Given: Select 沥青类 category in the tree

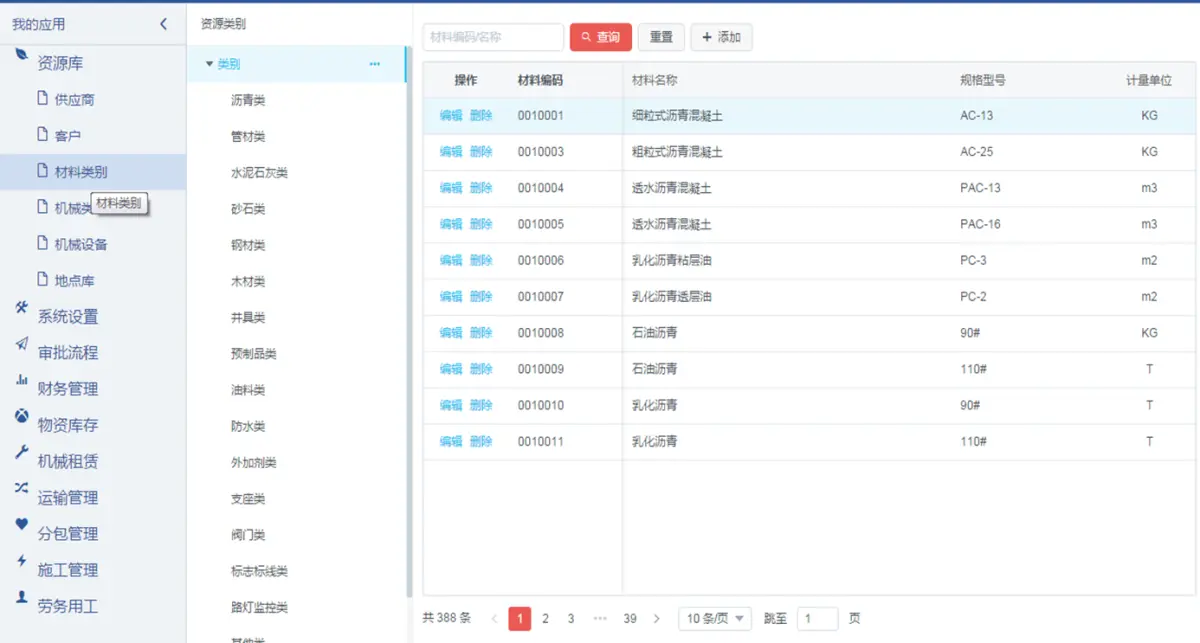Looking at the screenshot, I should tap(248, 101).
